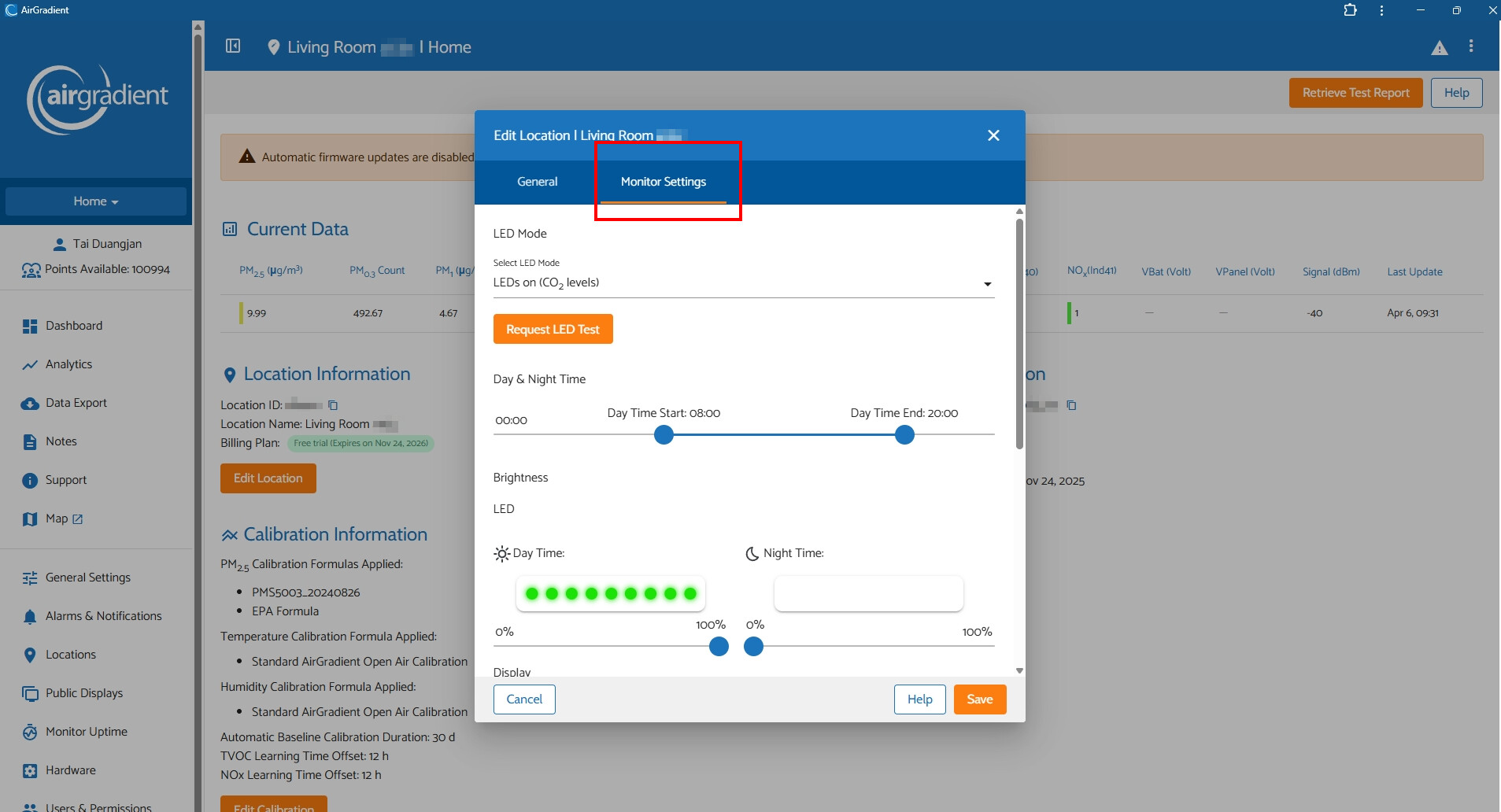Switch to the General tab
The image size is (1501, 812).
[537, 182]
